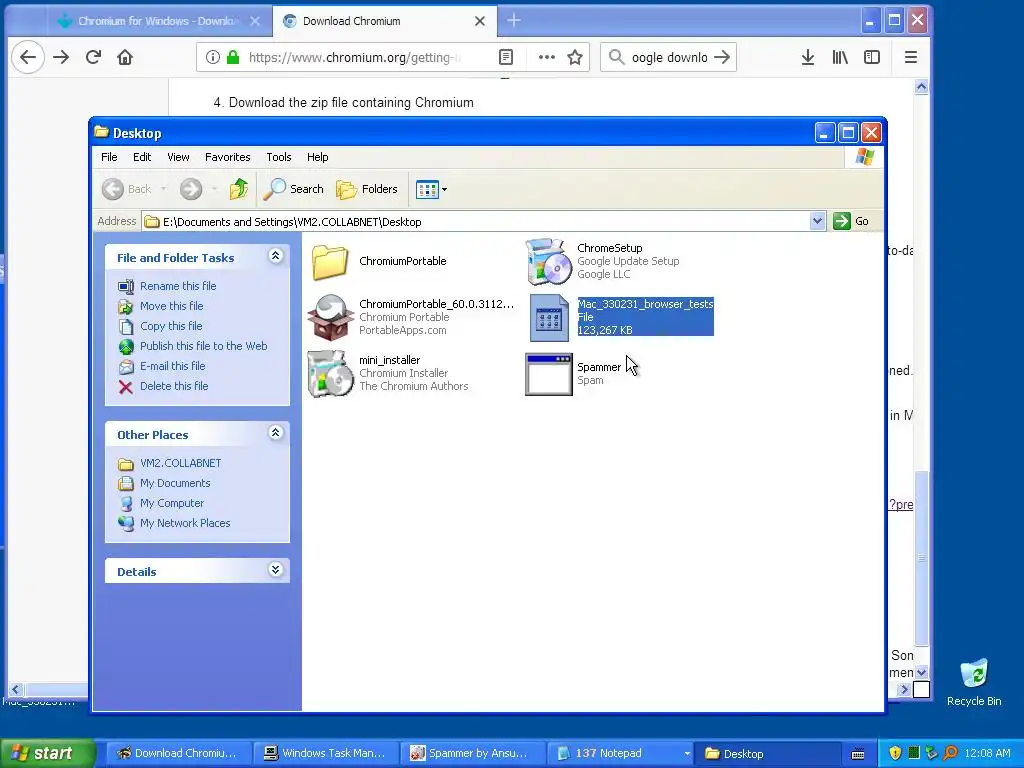The height and width of the screenshot is (768, 1024).
Task: Open the Back history dropdown arrow
Action: tap(163, 189)
